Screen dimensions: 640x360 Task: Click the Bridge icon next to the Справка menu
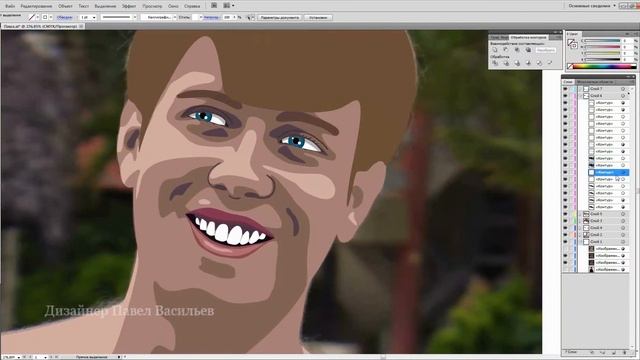pos(214,6)
